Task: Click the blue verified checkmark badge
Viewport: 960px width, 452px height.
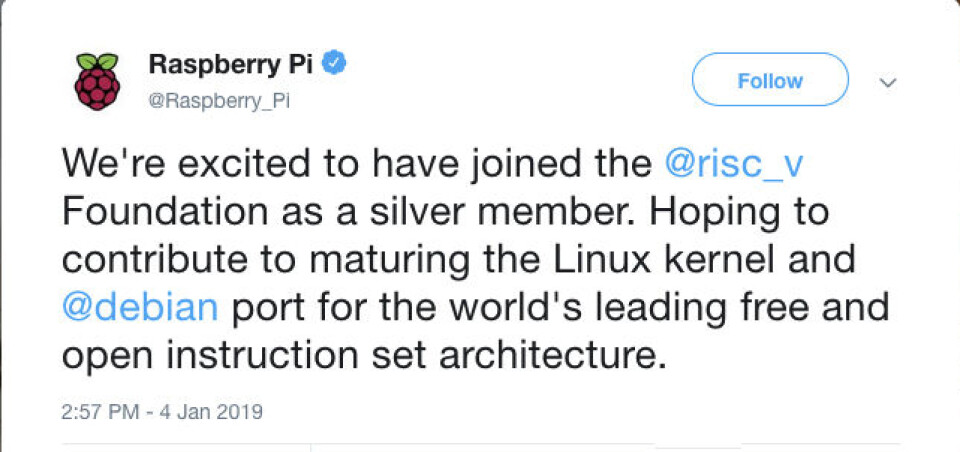Action: pos(335,64)
